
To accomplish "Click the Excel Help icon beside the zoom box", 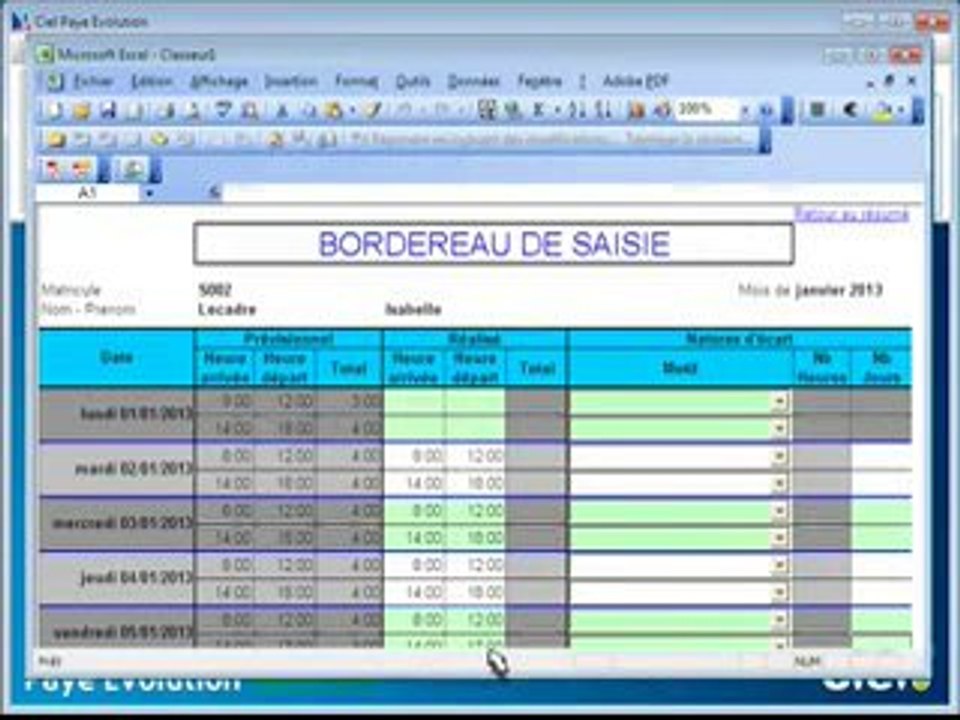I will (x=766, y=111).
